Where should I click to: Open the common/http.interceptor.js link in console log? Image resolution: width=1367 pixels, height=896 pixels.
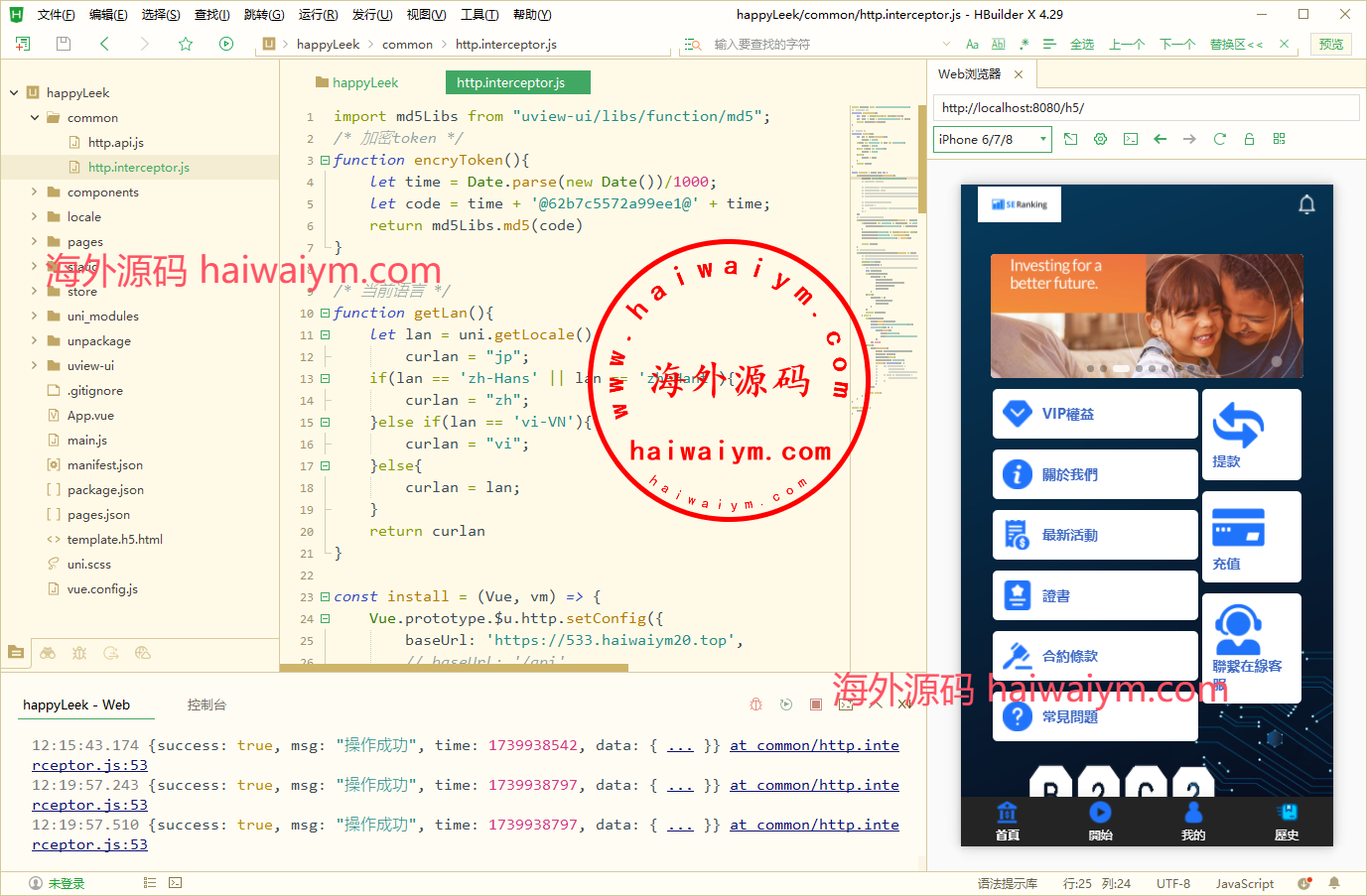814,745
